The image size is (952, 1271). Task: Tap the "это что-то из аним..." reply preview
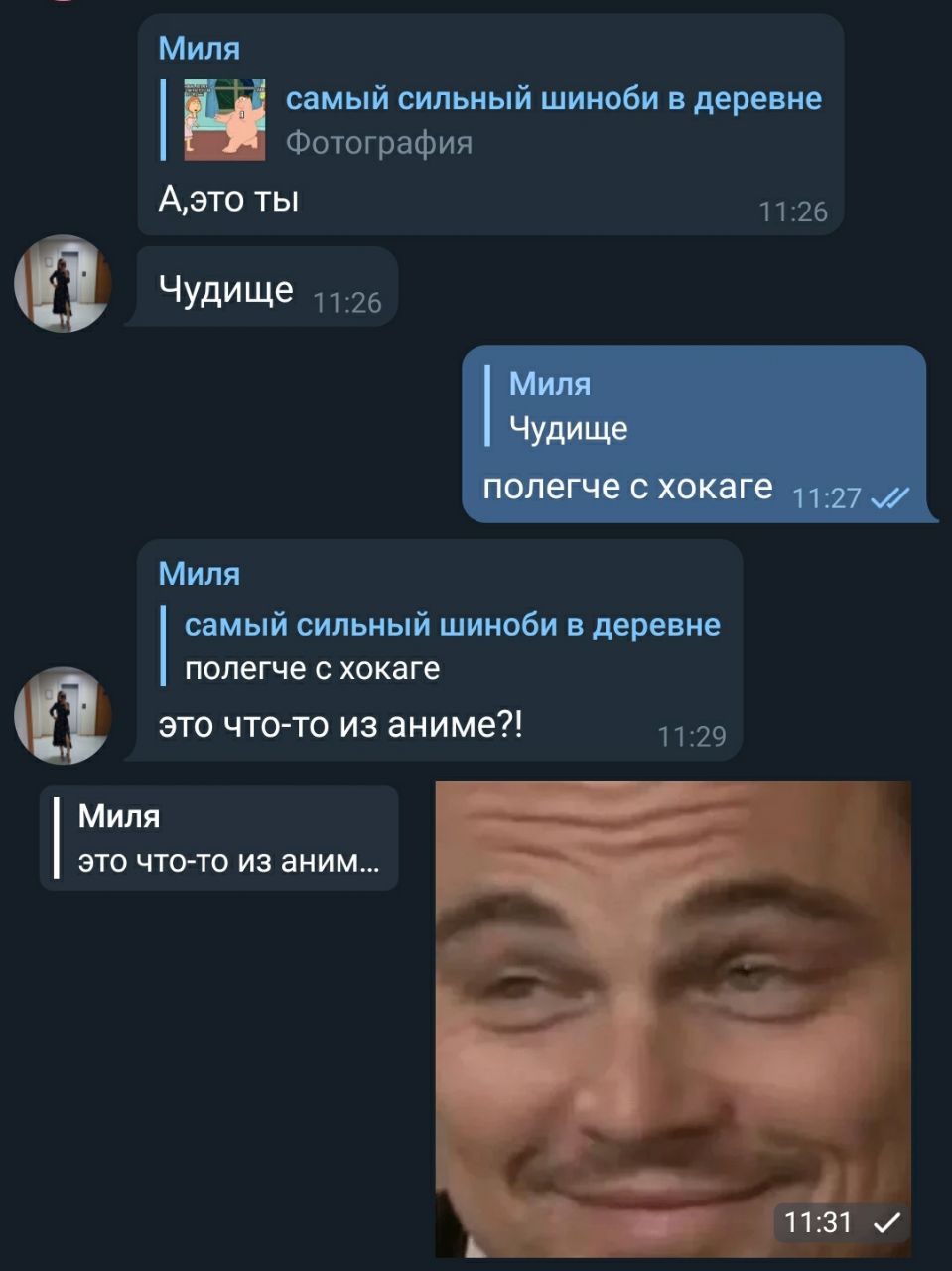[218, 838]
